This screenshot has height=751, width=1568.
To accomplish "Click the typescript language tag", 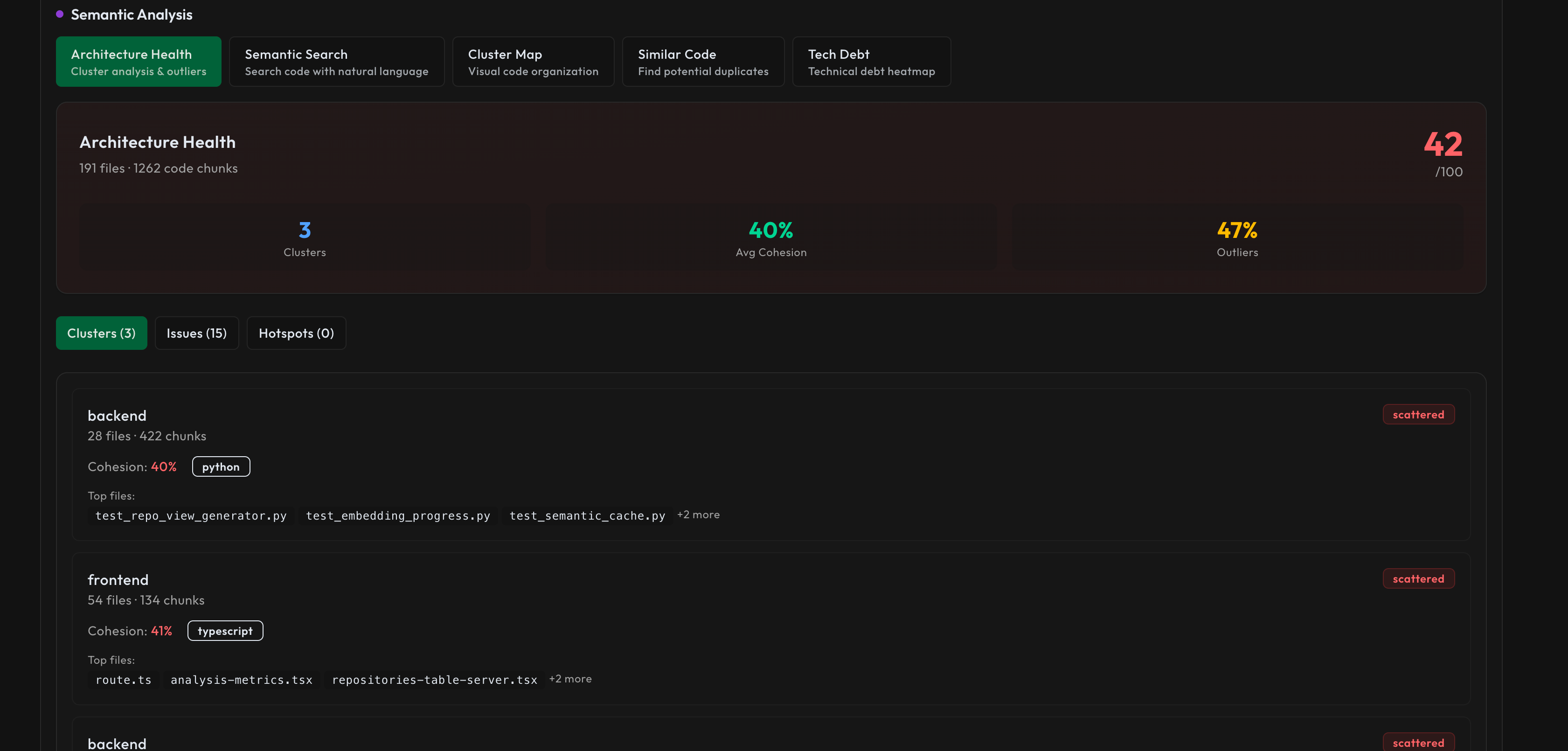I will [x=225, y=631].
